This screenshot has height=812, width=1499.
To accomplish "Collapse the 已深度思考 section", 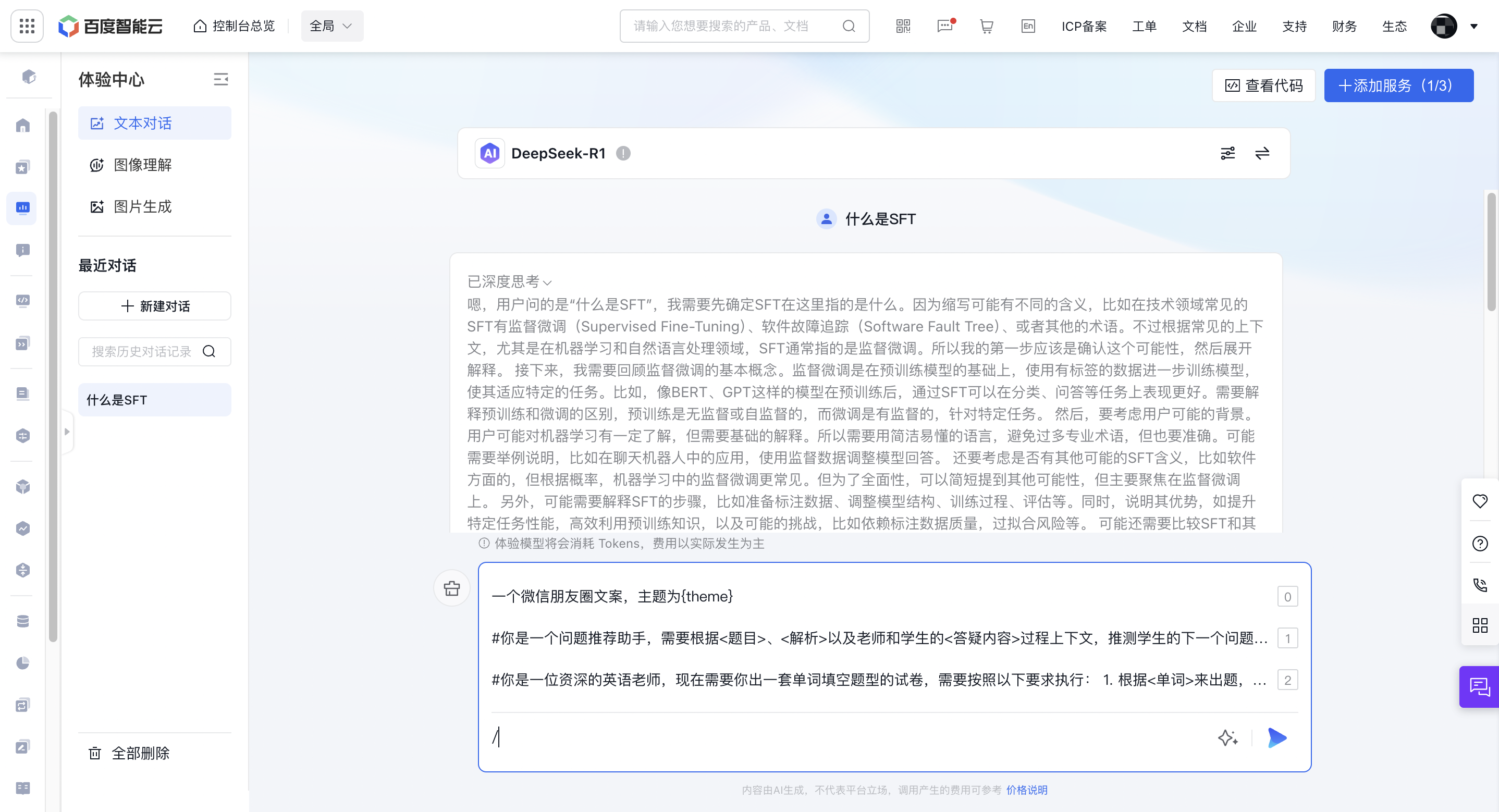I will (x=509, y=282).
